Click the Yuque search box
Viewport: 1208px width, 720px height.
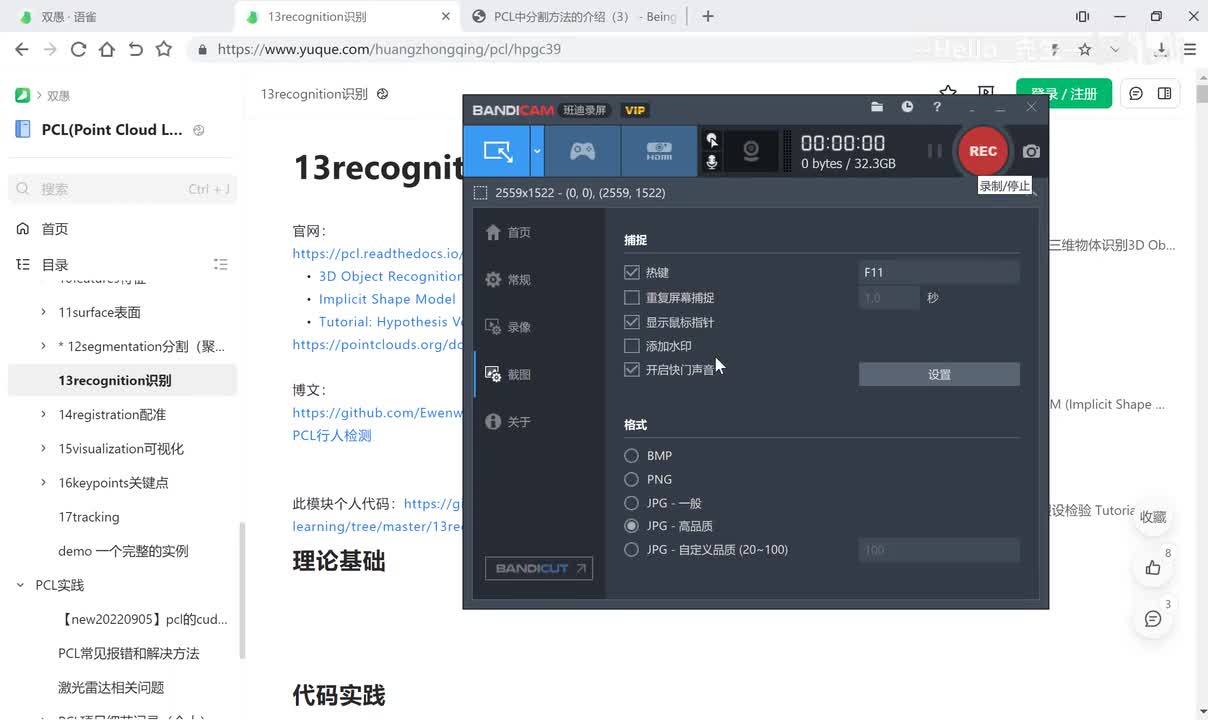[x=122, y=189]
